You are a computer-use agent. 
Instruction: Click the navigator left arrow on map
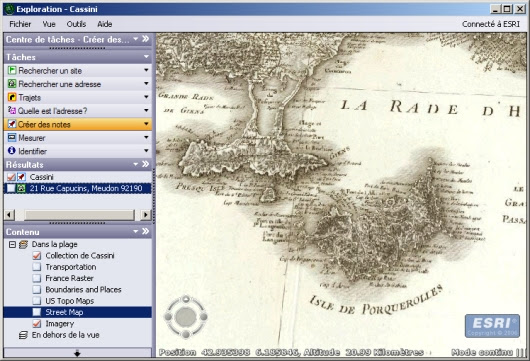pos(168,317)
